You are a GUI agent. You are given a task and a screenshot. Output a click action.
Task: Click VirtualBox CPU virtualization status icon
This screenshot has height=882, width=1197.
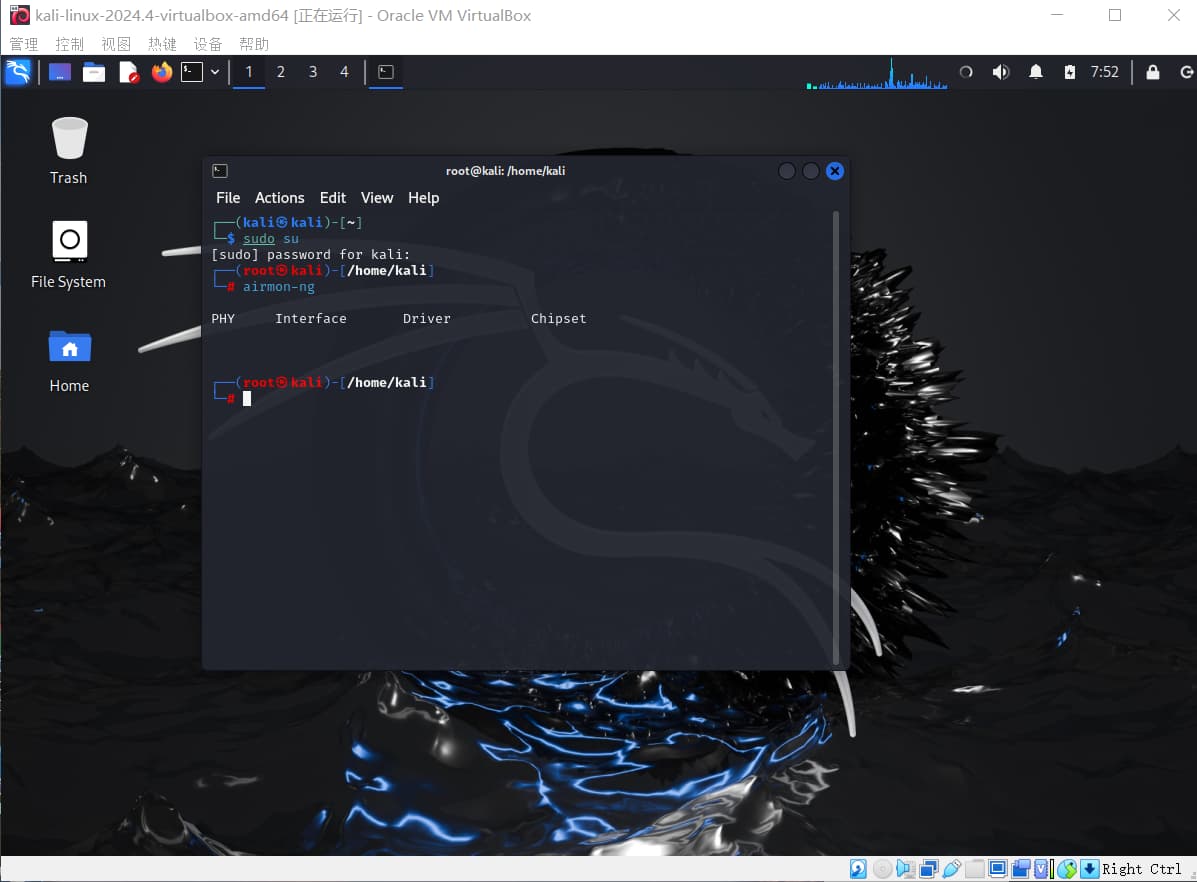click(1042, 869)
